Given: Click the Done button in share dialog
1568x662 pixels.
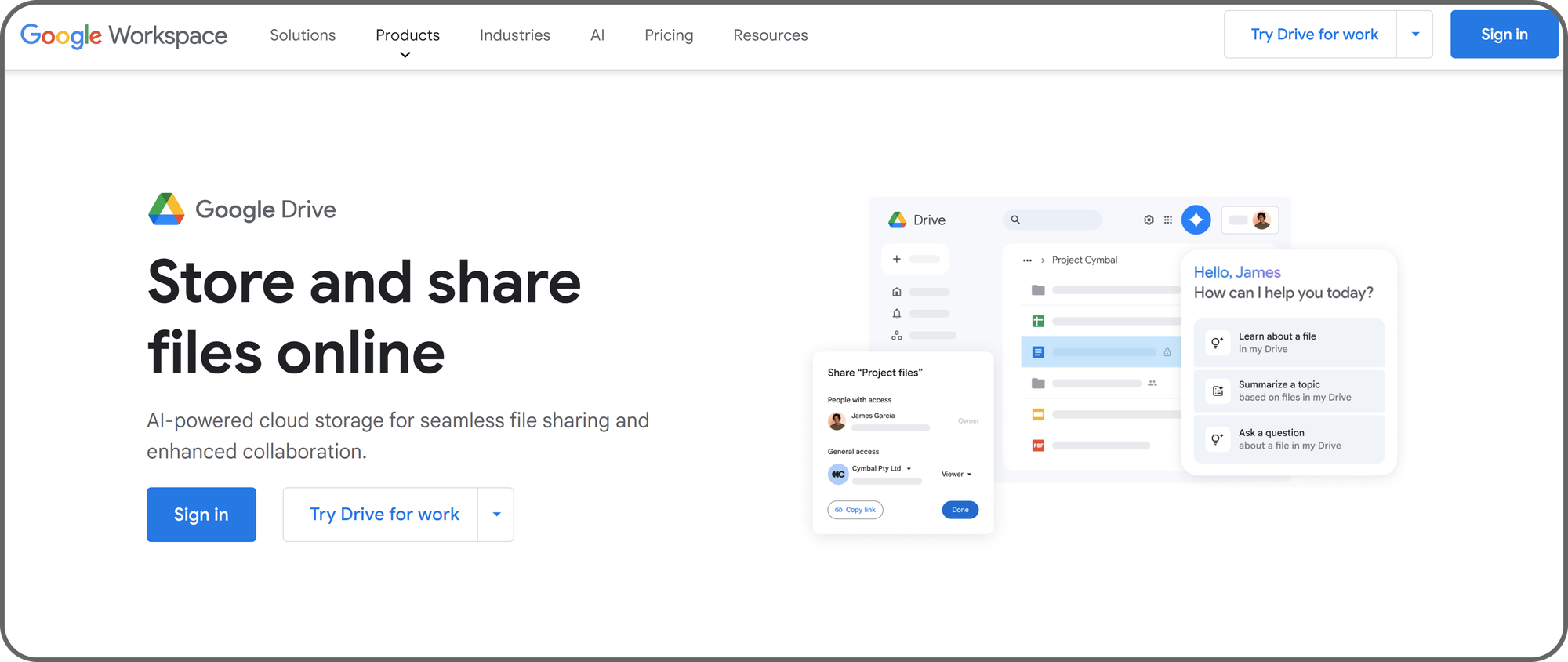Looking at the screenshot, I should (x=960, y=510).
